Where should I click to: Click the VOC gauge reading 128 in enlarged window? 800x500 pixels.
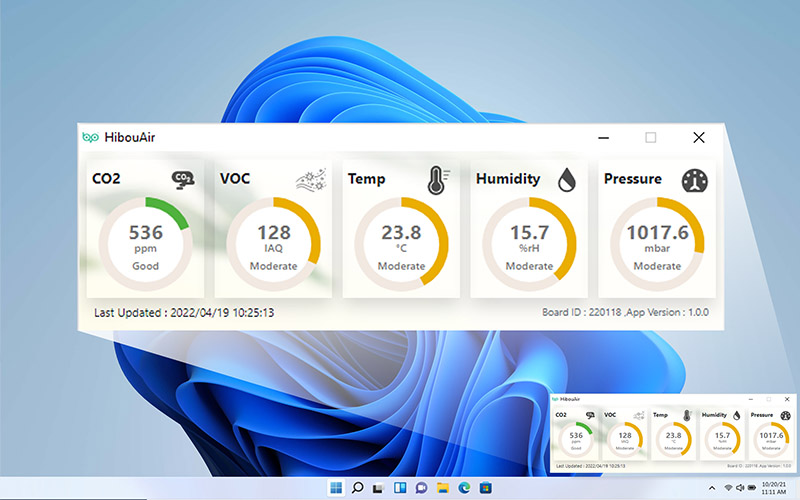[x=273, y=244]
